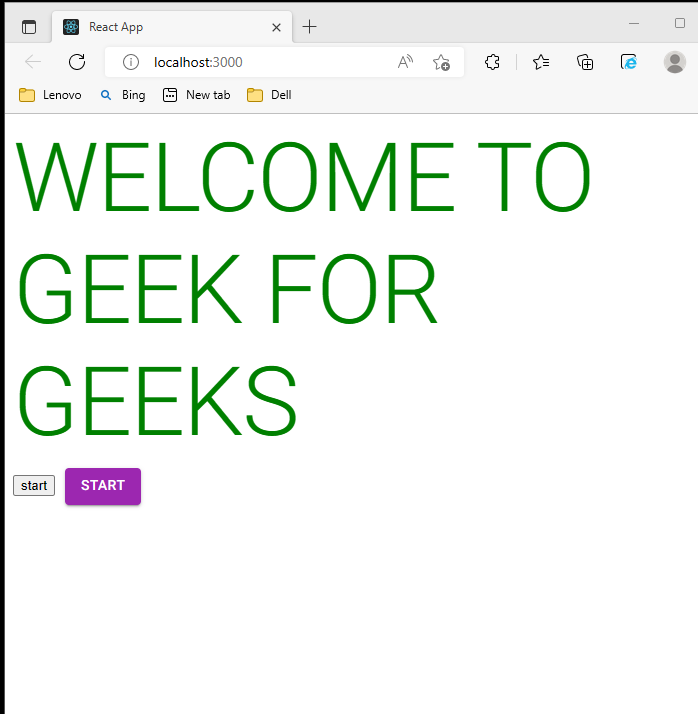698x714 pixels.
Task: Open the New tab bookmark
Action: pyautogui.click(x=196, y=95)
